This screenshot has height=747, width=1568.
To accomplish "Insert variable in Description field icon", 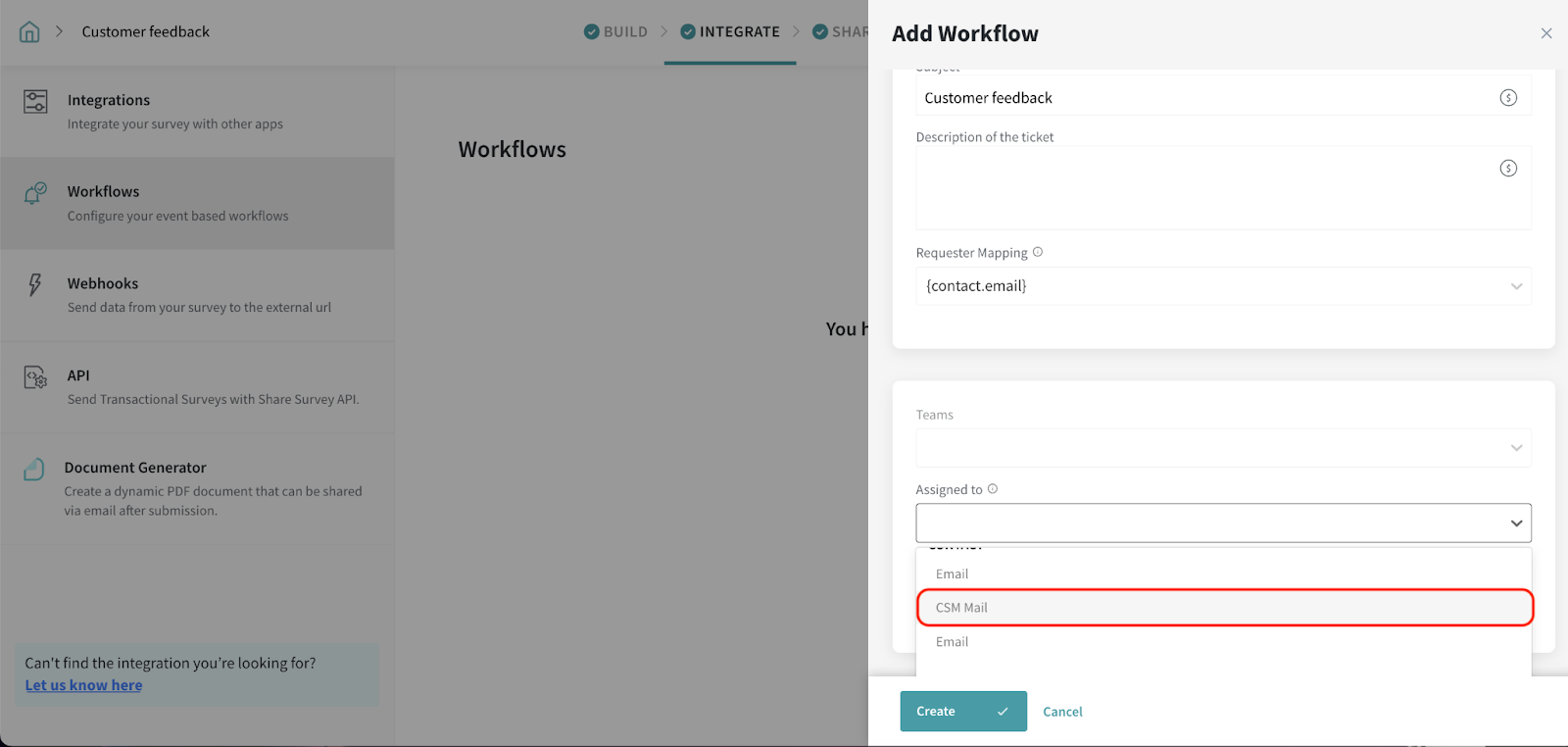I will tap(1508, 169).
